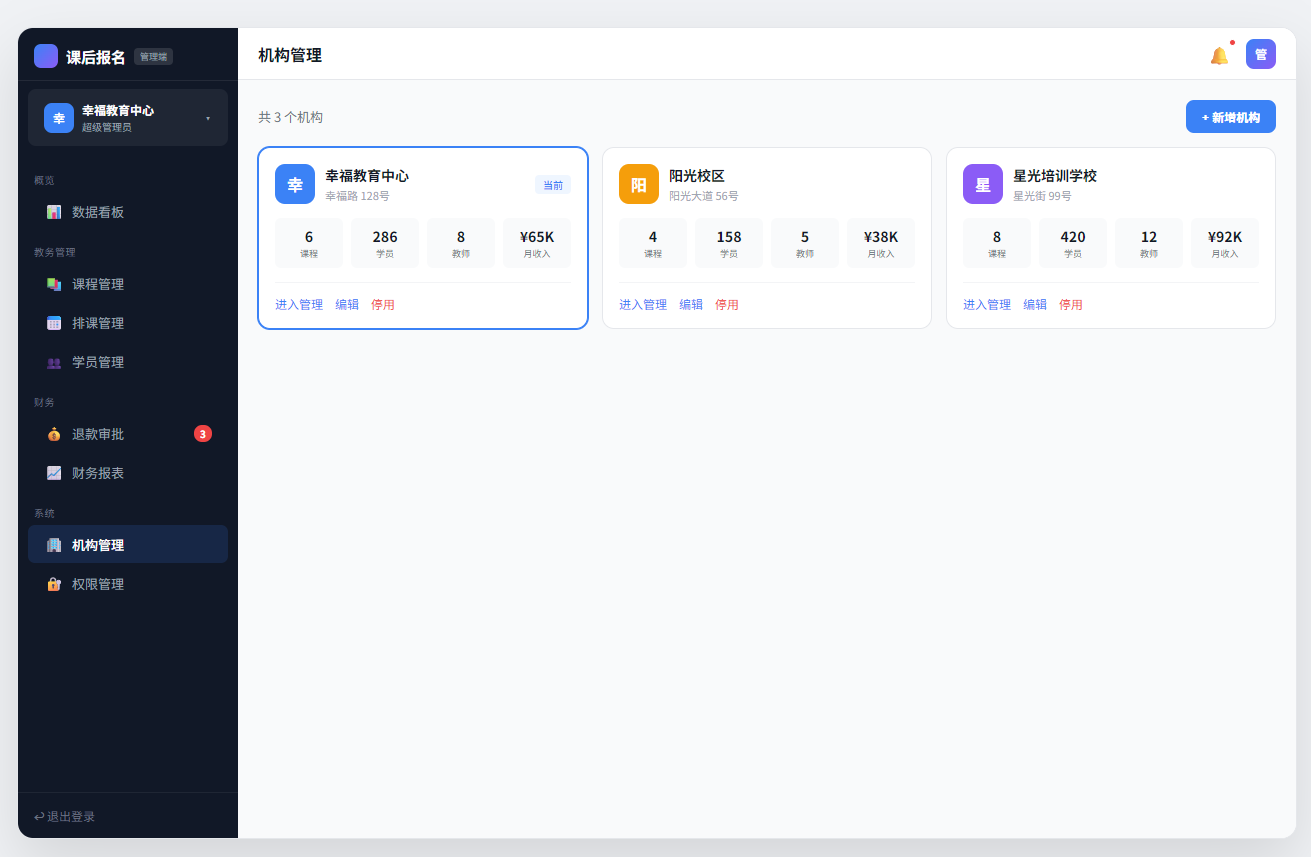This screenshot has height=857, width=1311.
Task: Click the ¥38K 月收入 stat tile
Action: 881,243
